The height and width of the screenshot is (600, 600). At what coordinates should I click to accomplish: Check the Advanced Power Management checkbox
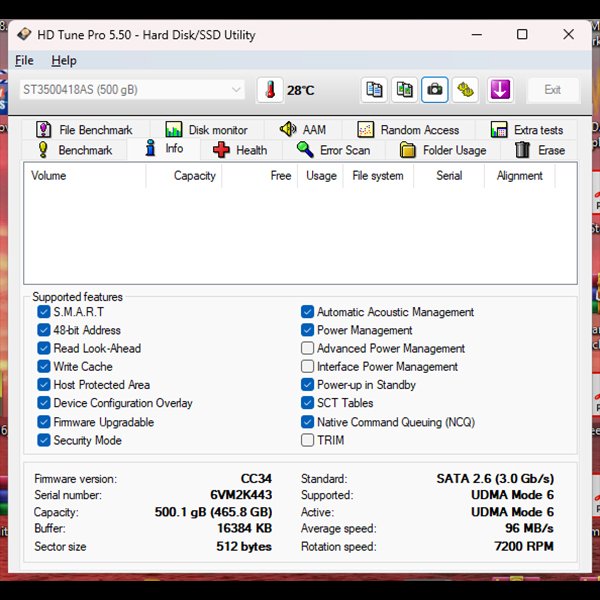(307, 348)
